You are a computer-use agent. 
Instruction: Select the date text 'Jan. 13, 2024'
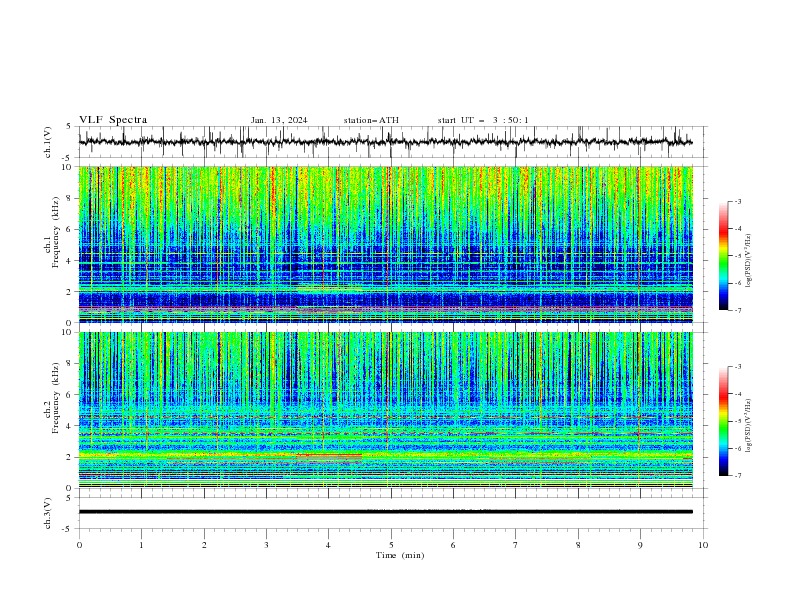pyautogui.click(x=279, y=120)
